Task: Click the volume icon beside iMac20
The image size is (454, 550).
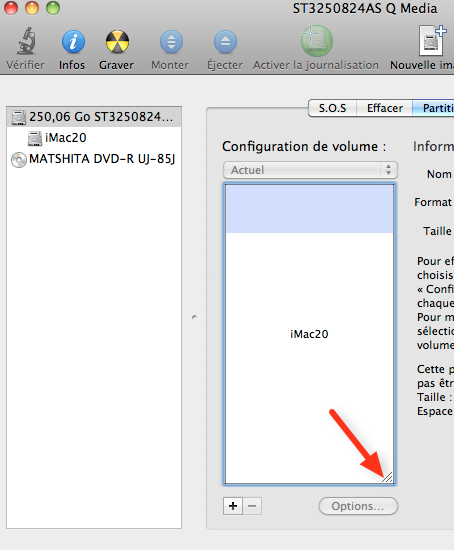Action: click(x=35, y=139)
